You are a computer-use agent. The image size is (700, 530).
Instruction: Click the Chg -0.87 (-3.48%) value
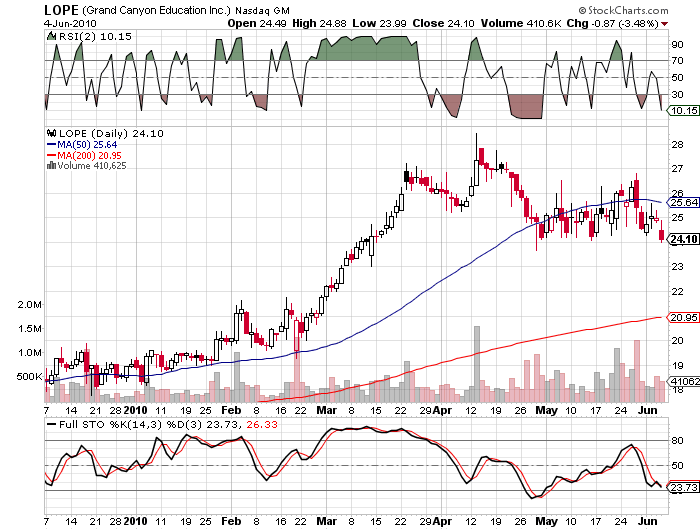[612, 23]
